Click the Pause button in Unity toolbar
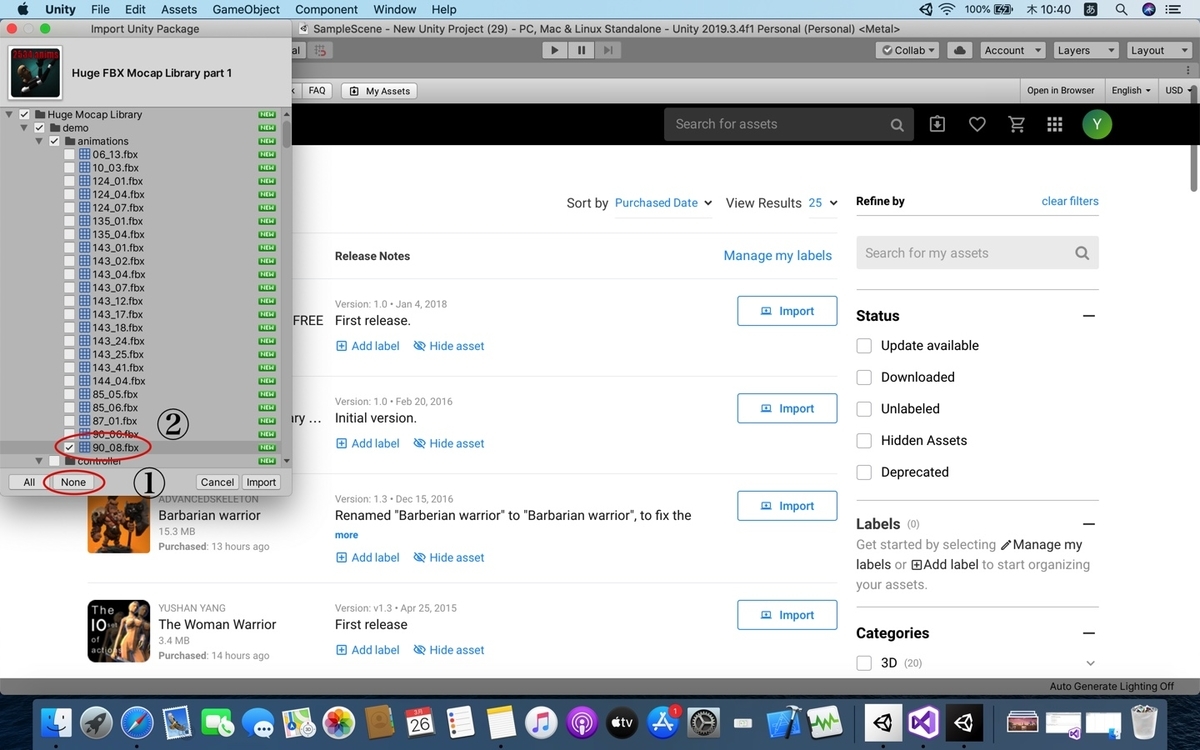Image resolution: width=1200 pixels, height=750 pixels. coord(581,50)
